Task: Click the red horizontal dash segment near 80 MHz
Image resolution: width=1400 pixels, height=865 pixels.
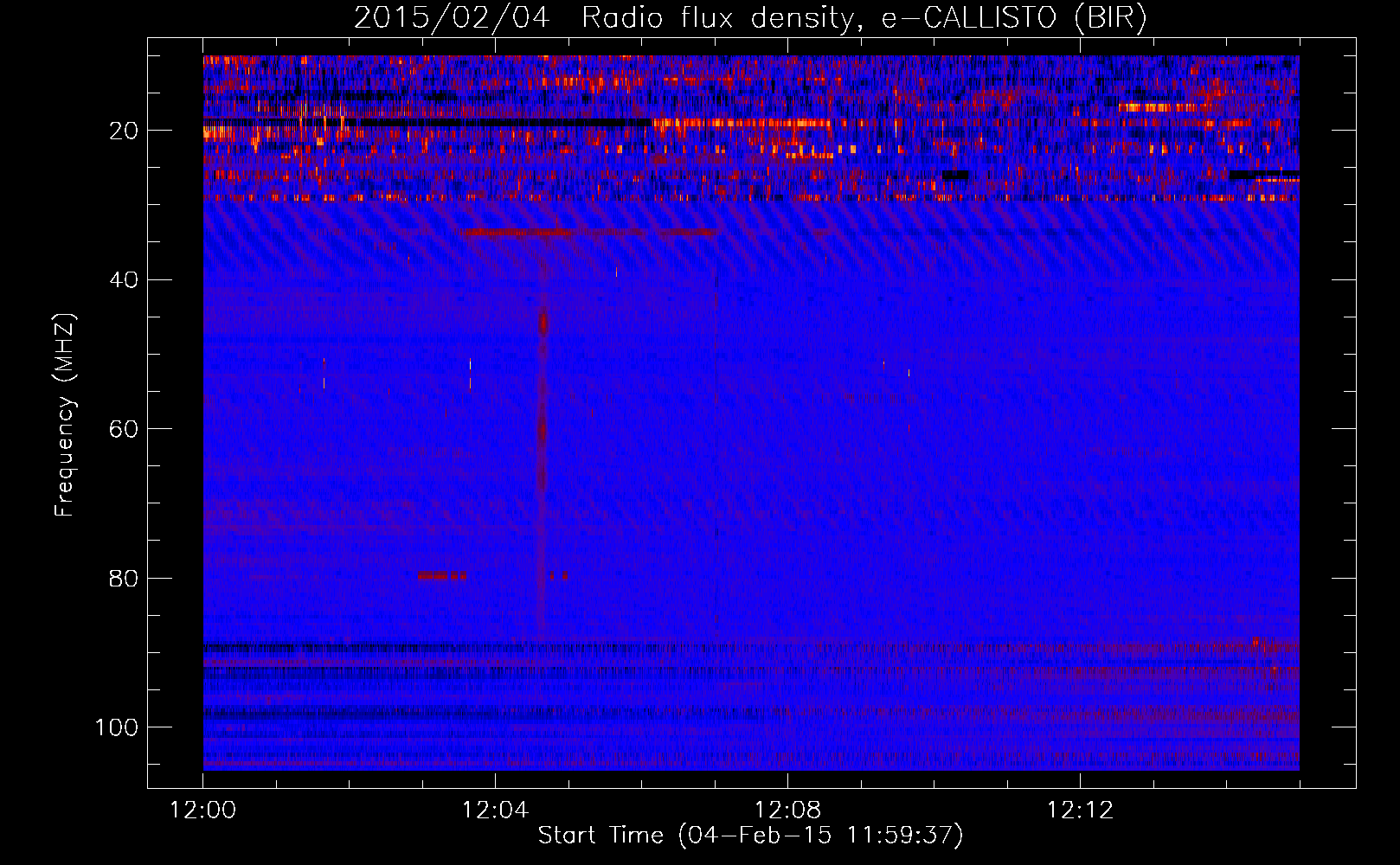Action: click(442, 575)
